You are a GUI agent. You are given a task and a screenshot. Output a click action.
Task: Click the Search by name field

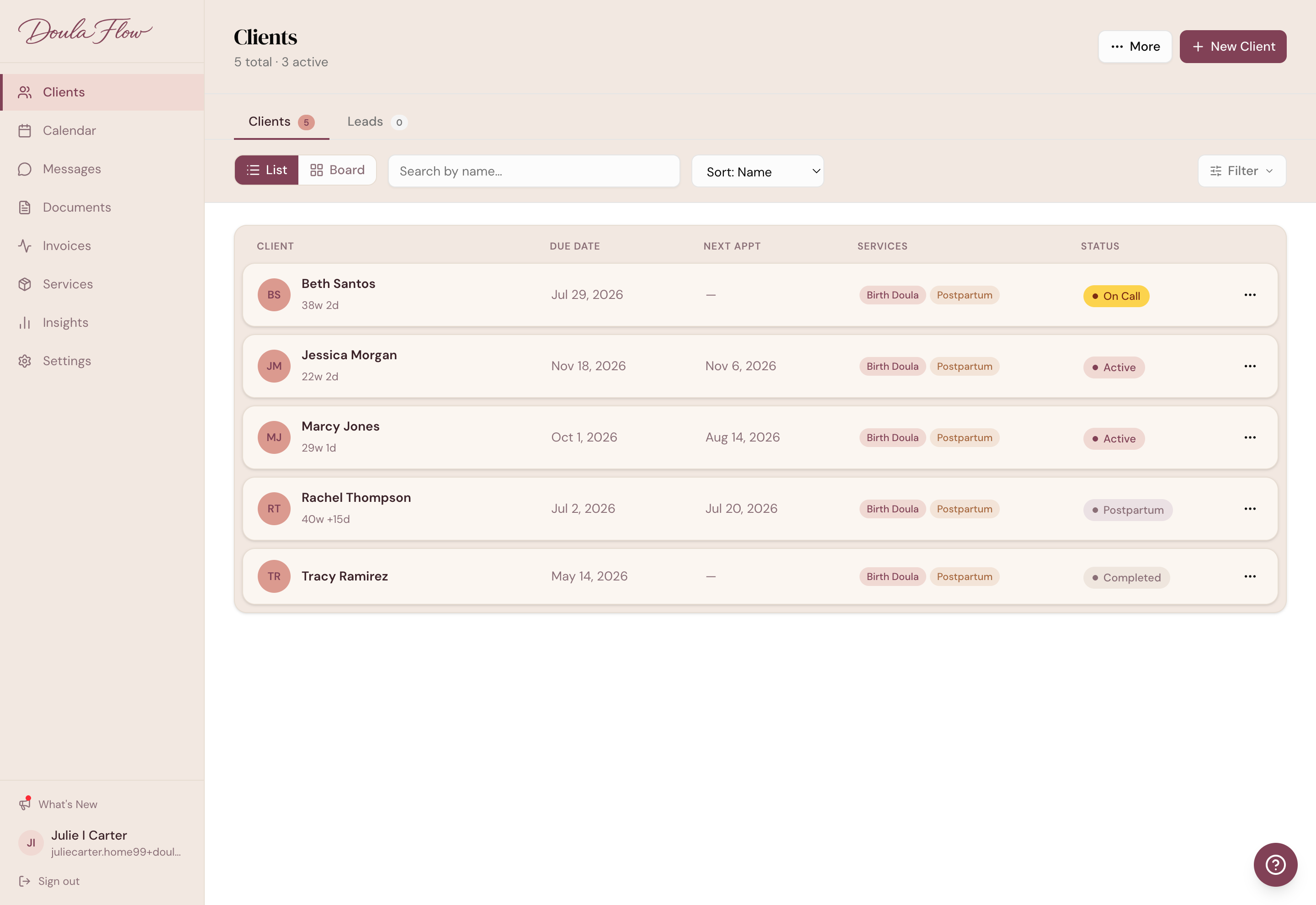[534, 171]
